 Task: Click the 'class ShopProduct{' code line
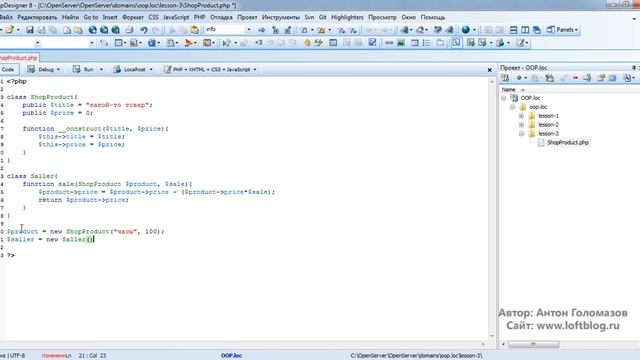pyautogui.click(x=42, y=97)
